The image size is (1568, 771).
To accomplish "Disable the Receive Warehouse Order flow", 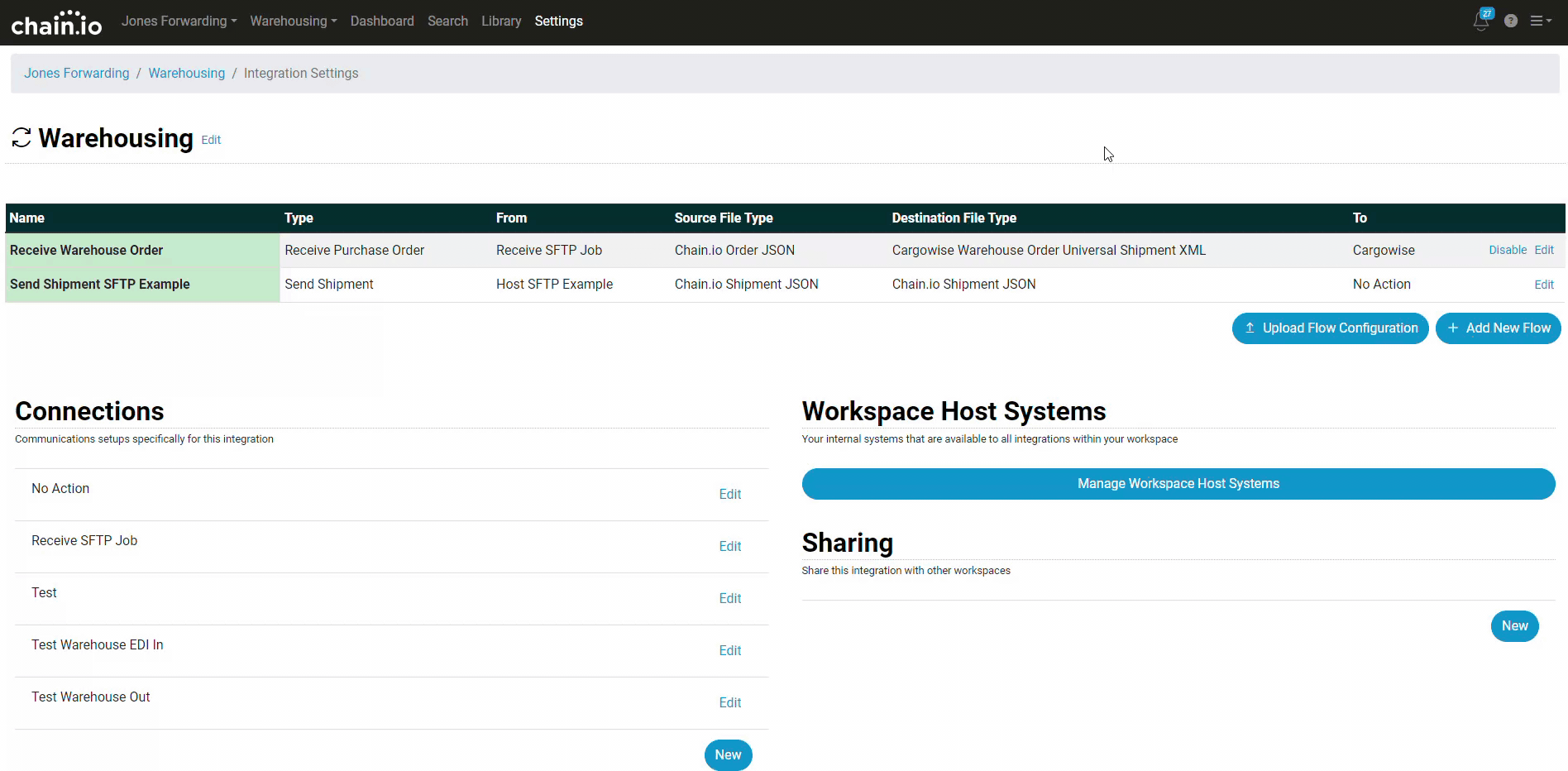I will click(1508, 250).
